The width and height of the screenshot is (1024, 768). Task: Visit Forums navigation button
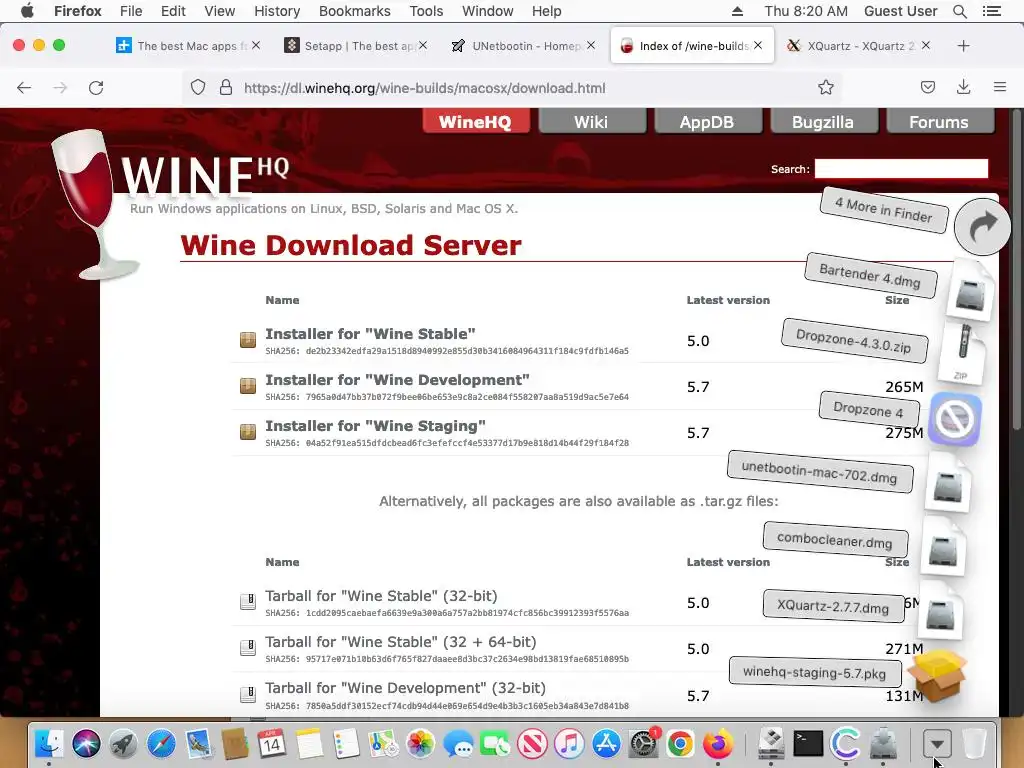tap(938, 122)
